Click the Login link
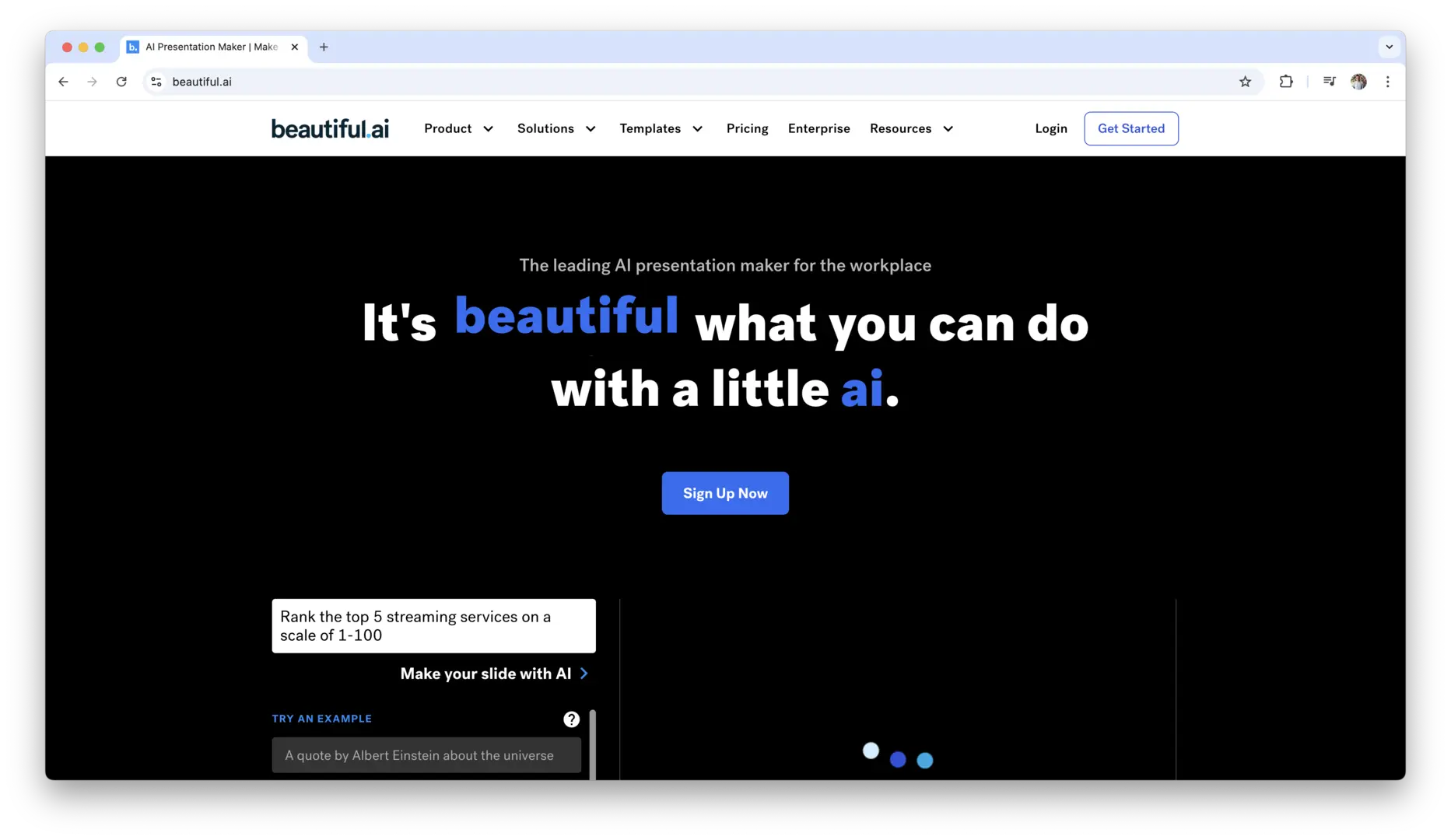 1050,128
